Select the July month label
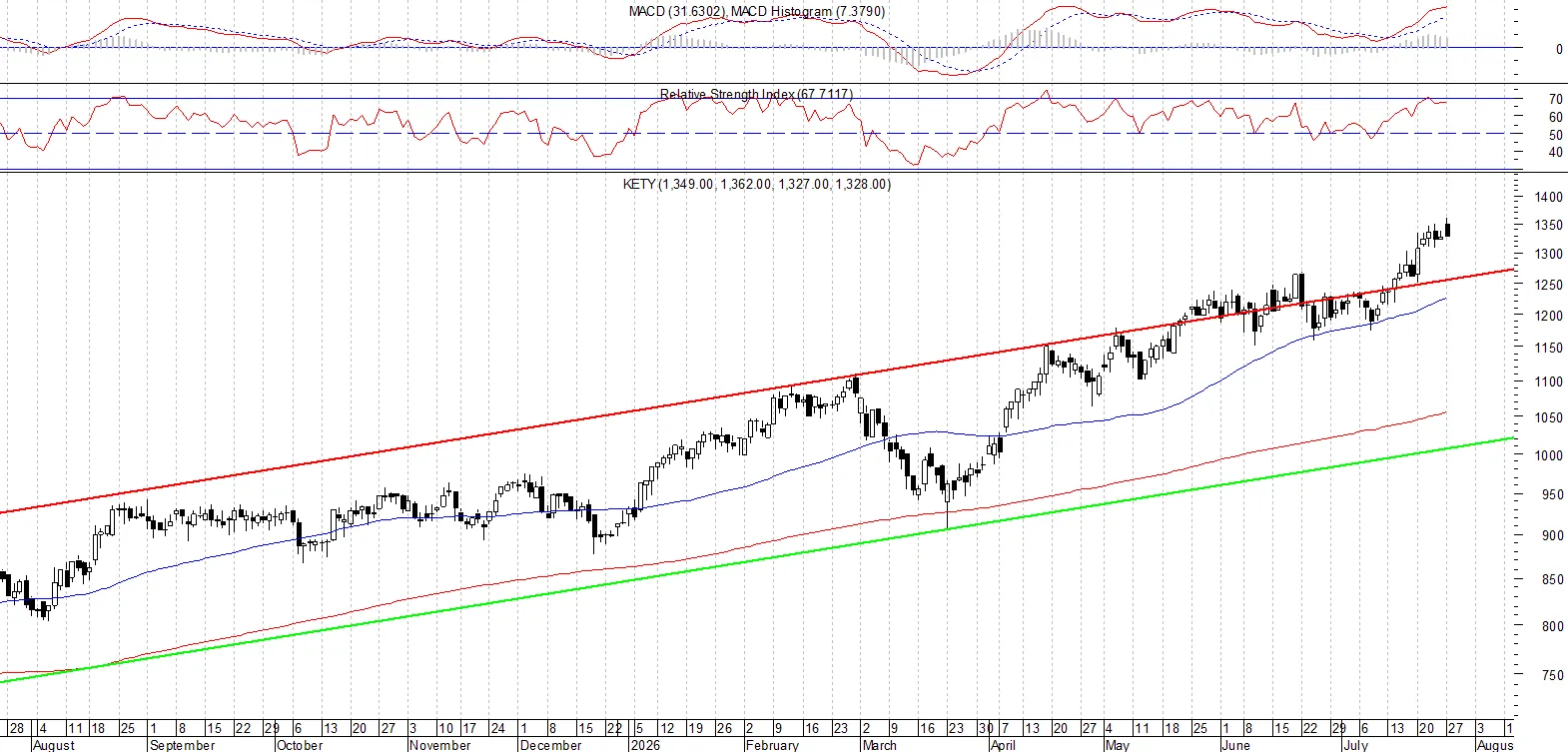1568x752 pixels. pyautogui.click(x=1355, y=745)
